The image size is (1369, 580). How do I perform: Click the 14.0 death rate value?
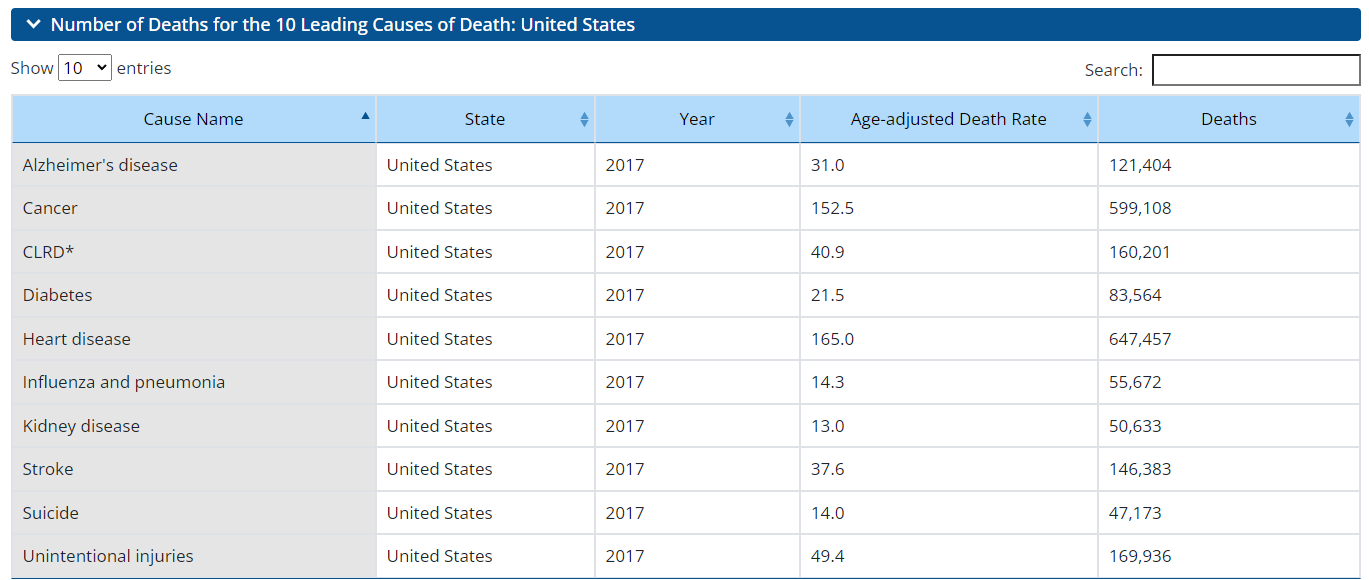(x=828, y=513)
